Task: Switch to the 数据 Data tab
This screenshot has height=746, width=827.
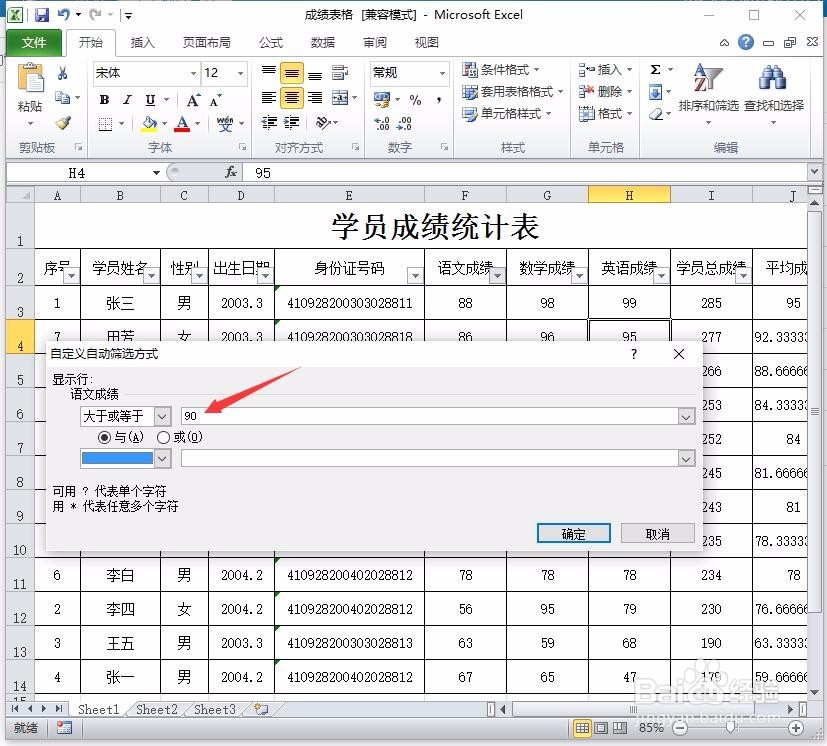Action: [x=323, y=43]
